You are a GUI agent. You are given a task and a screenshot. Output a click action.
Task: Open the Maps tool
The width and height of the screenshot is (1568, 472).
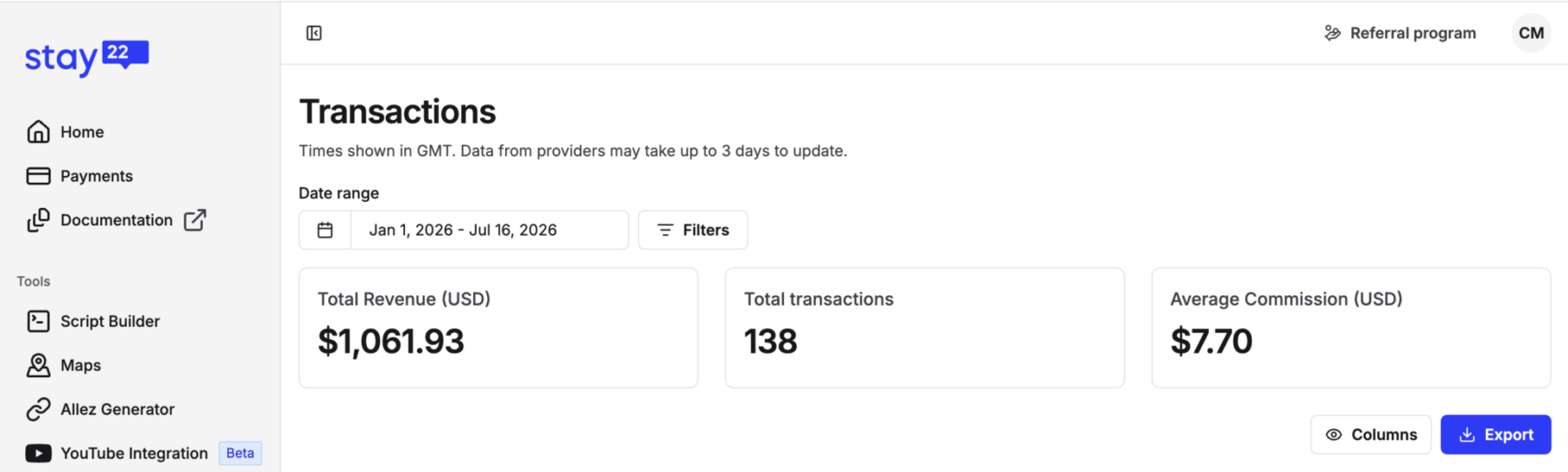coord(81,365)
